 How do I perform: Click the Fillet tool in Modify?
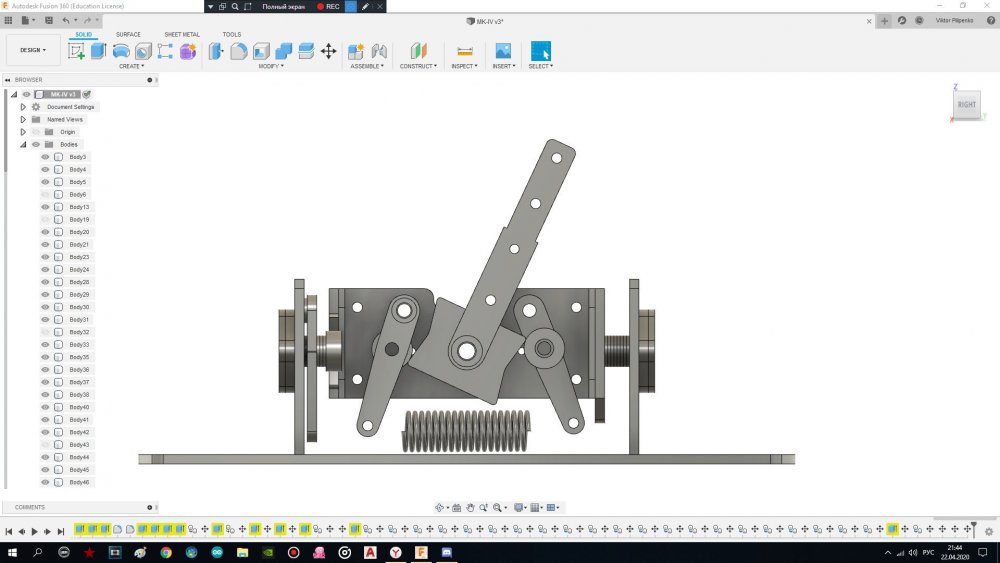tap(239, 51)
